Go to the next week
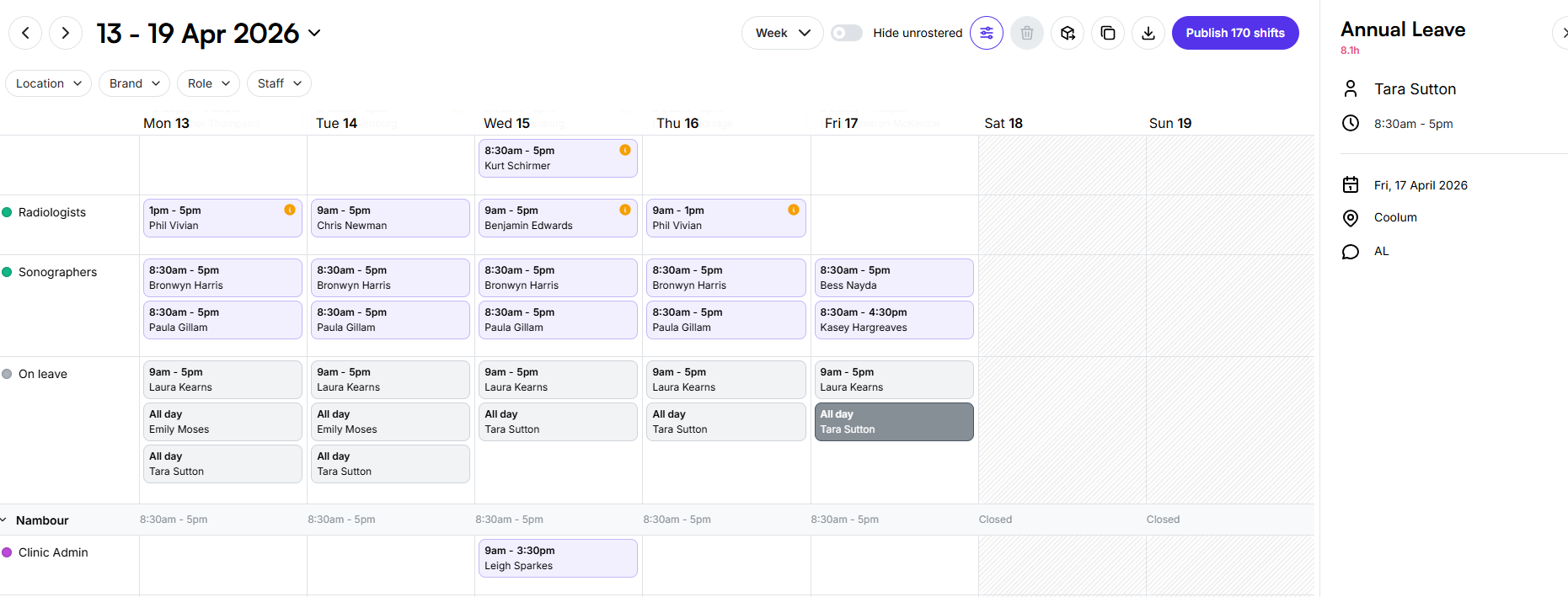Screen dimensions: 1568x597 pos(66,33)
